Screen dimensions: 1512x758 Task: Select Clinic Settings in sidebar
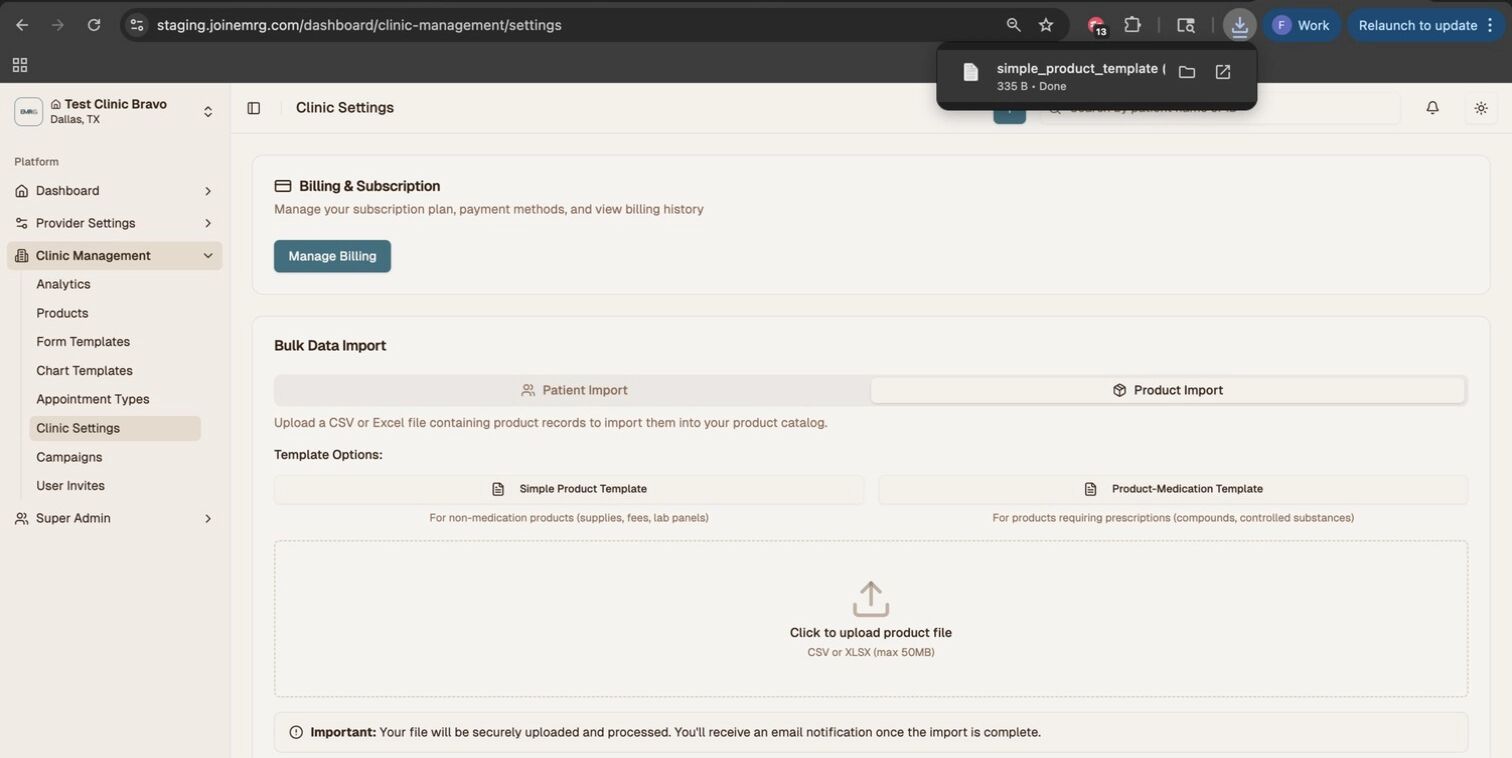(115, 428)
